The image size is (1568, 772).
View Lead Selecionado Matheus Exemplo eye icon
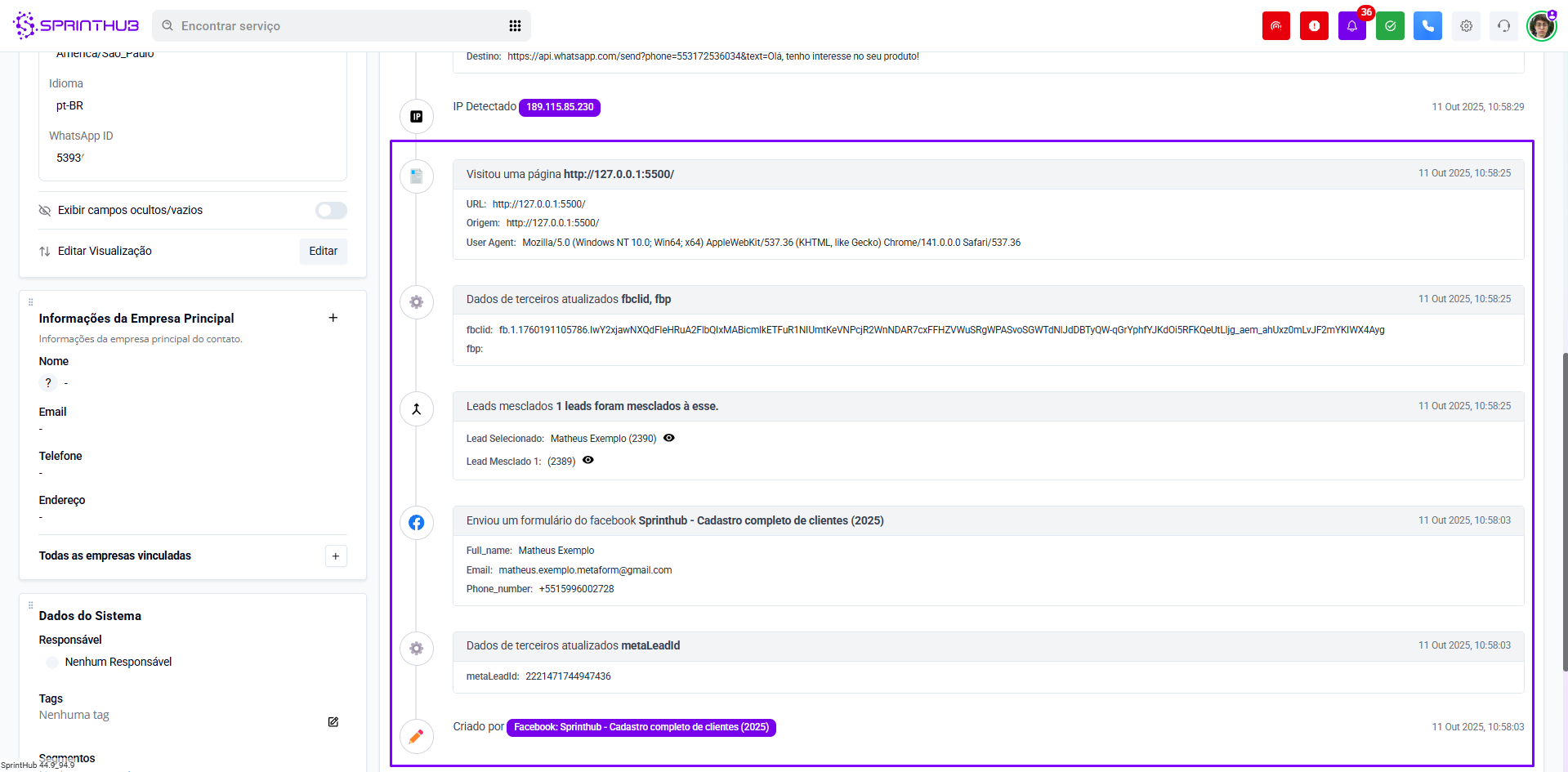click(669, 438)
